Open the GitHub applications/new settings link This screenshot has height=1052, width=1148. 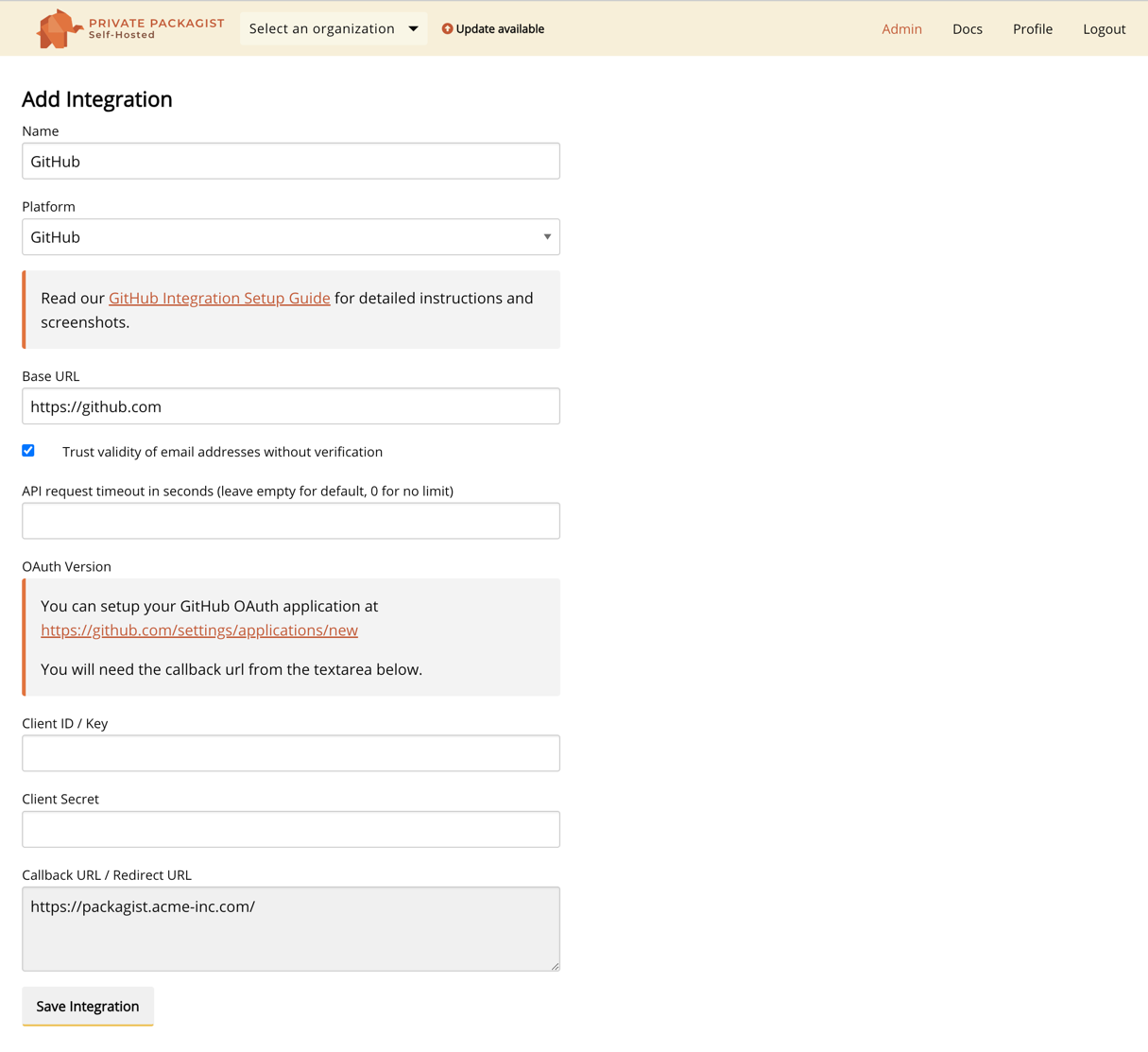(x=199, y=630)
